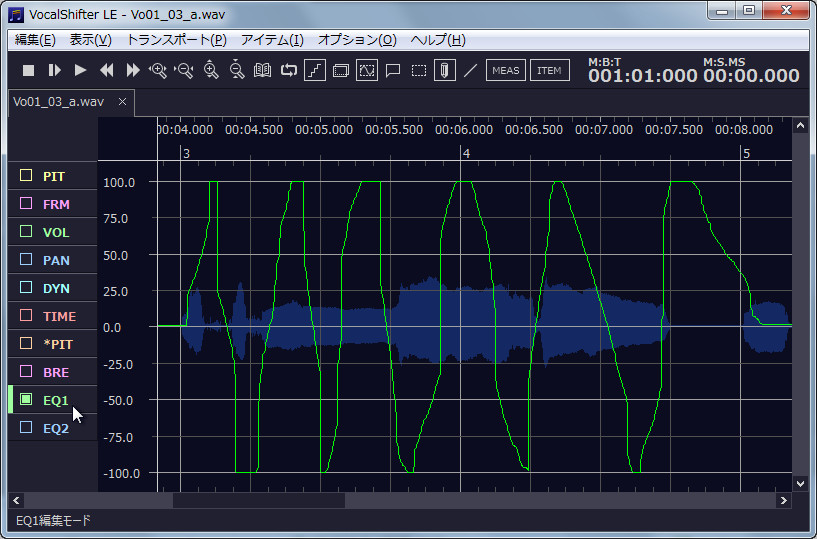Click the M:B:T position display 001:01:000
The width and height of the screenshot is (817, 539).
click(642, 76)
